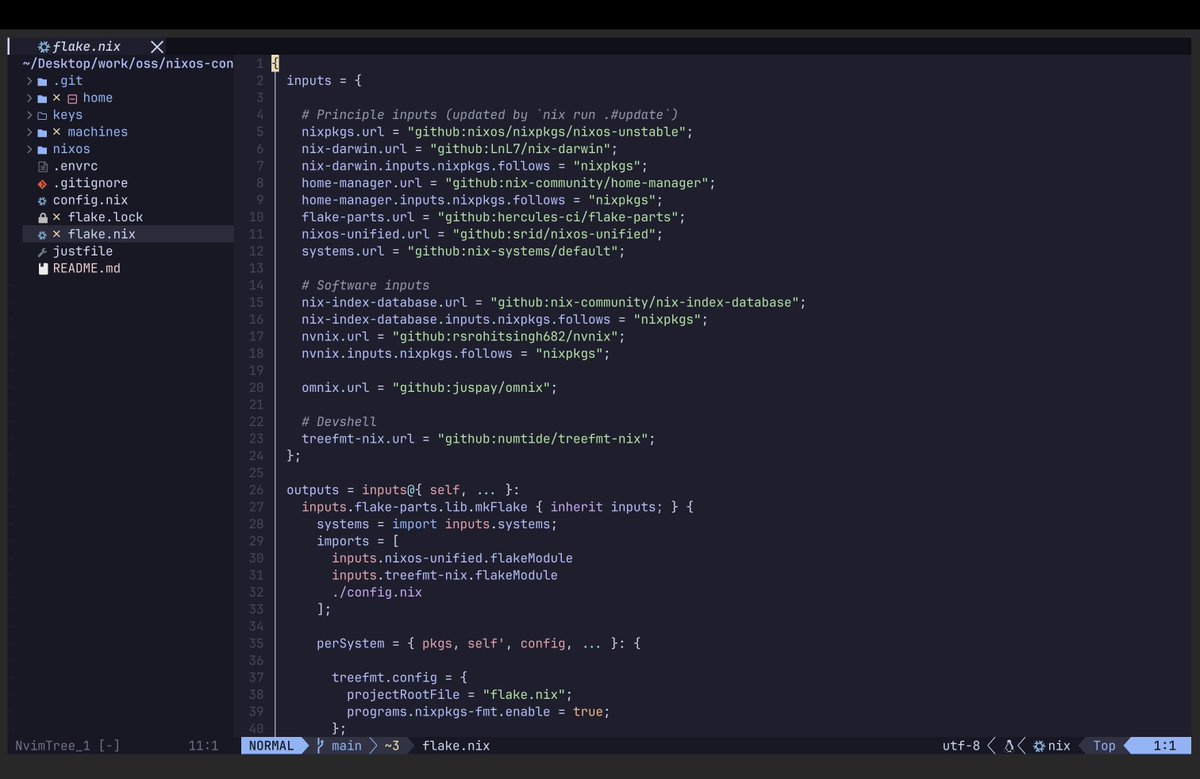Click the git branch icon in statusline
Viewport: 1200px width, 779px height.
(x=320, y=746)
